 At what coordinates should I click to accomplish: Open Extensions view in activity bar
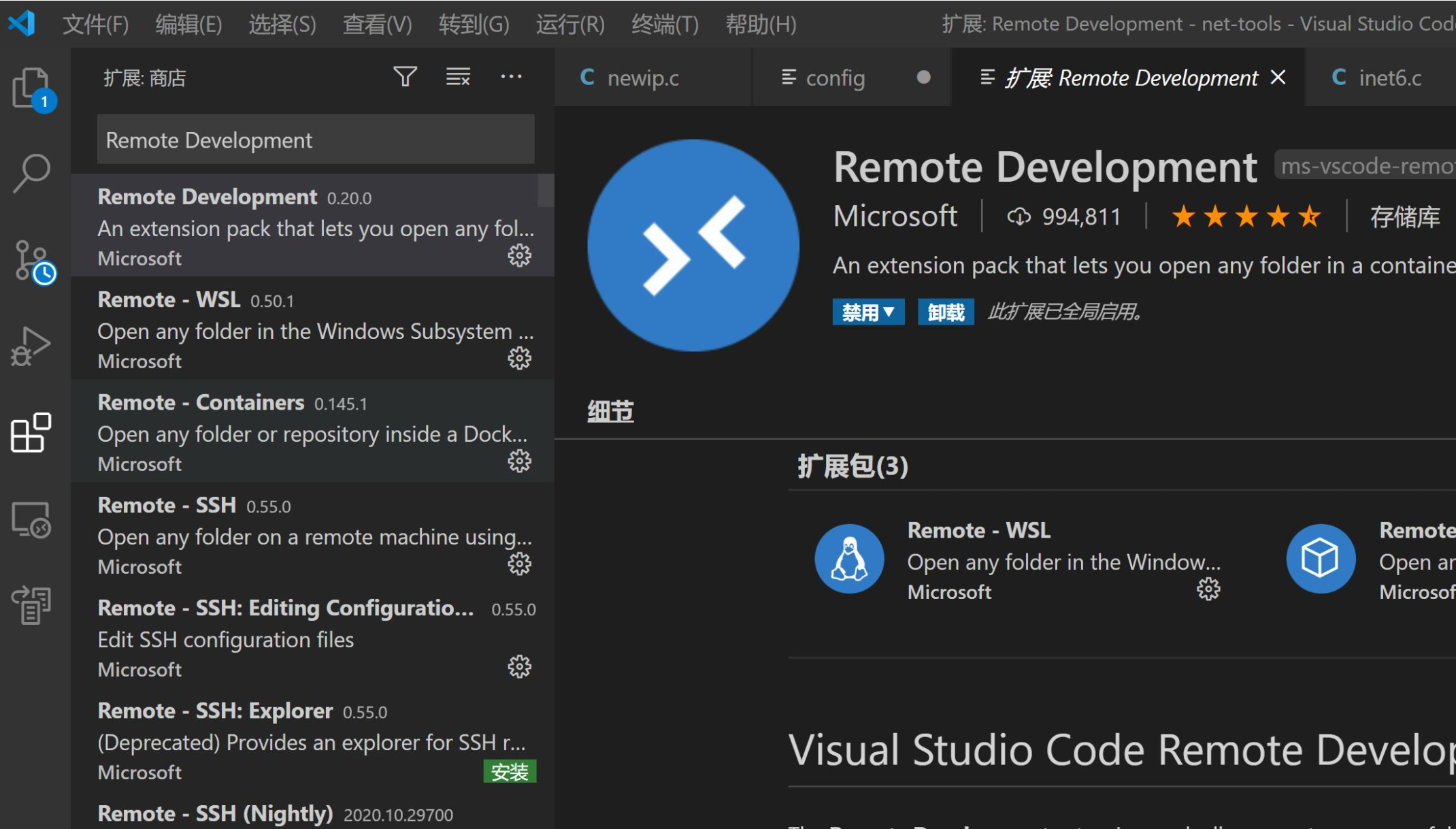[x=31, y=432]
